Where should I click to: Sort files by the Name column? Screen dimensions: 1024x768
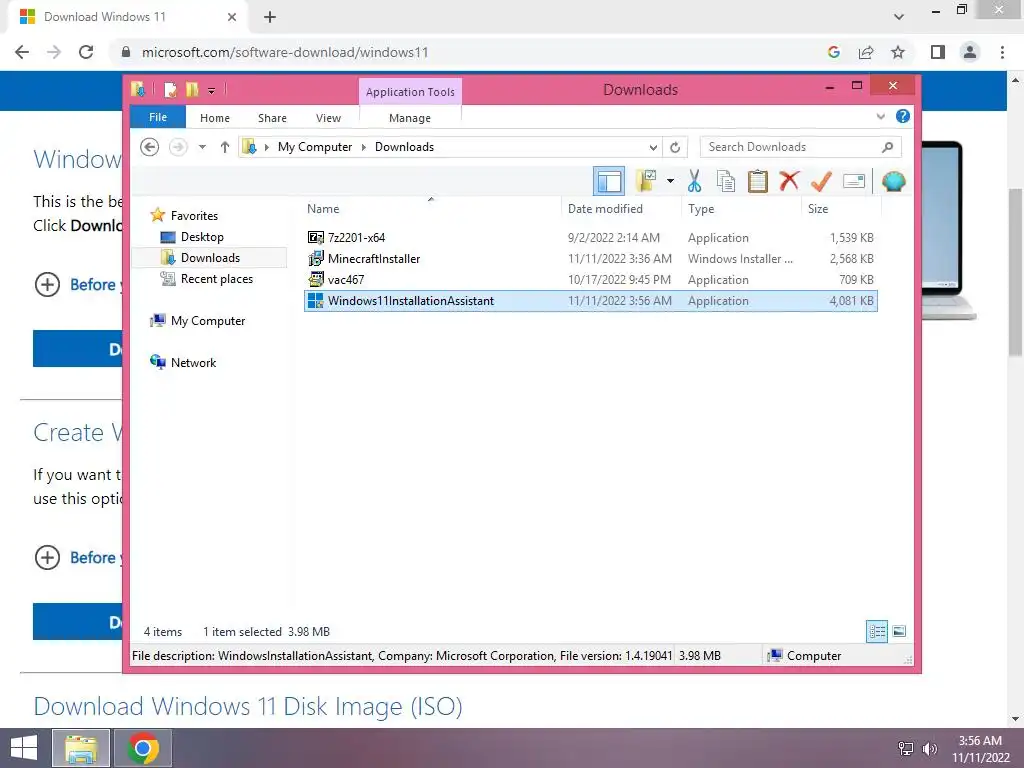[431, 209]
